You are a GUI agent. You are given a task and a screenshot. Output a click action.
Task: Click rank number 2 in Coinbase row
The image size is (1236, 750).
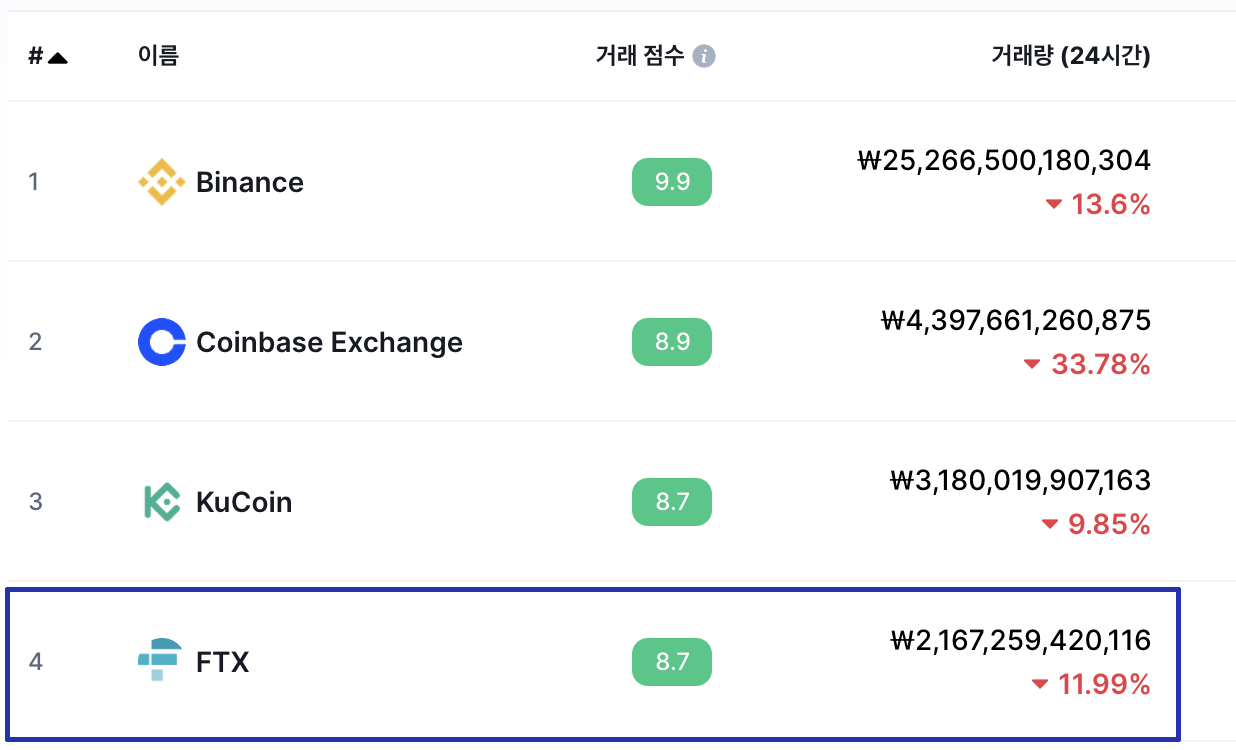(x=35, y=342)
